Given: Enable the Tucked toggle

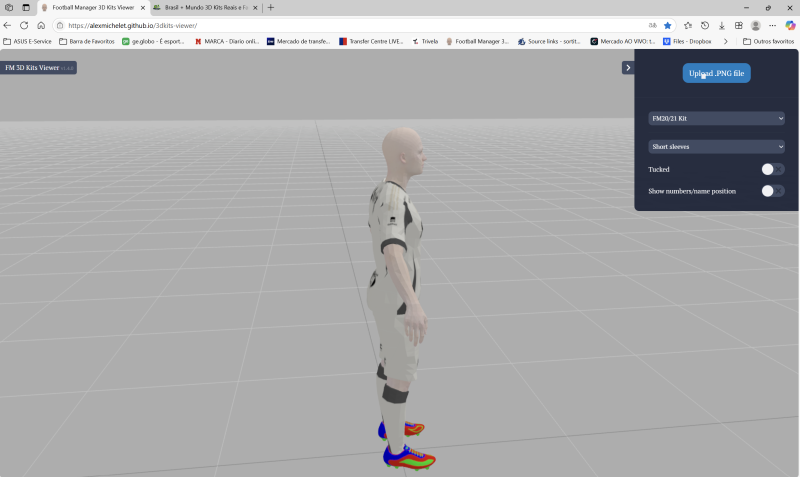Looking at the screenshot, I should (x=772, y=170).
